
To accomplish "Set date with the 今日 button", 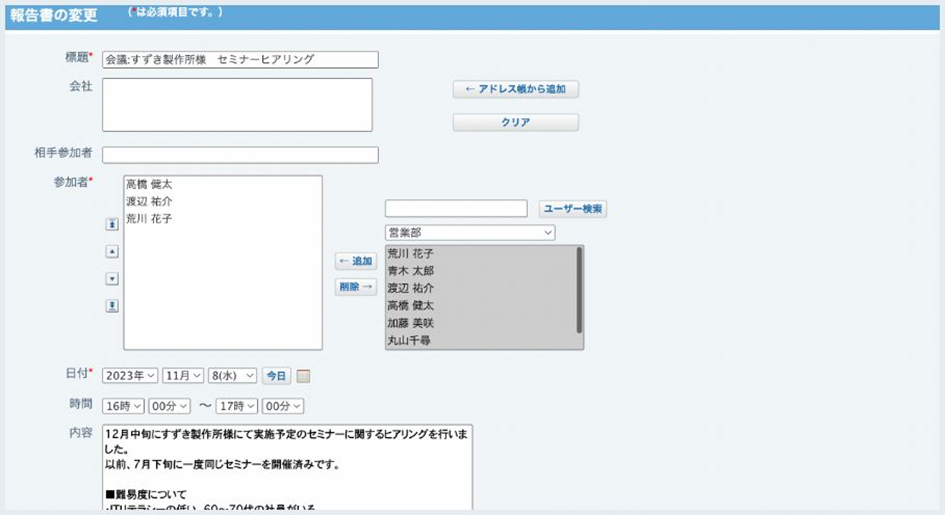I will [x=276, y=376].
